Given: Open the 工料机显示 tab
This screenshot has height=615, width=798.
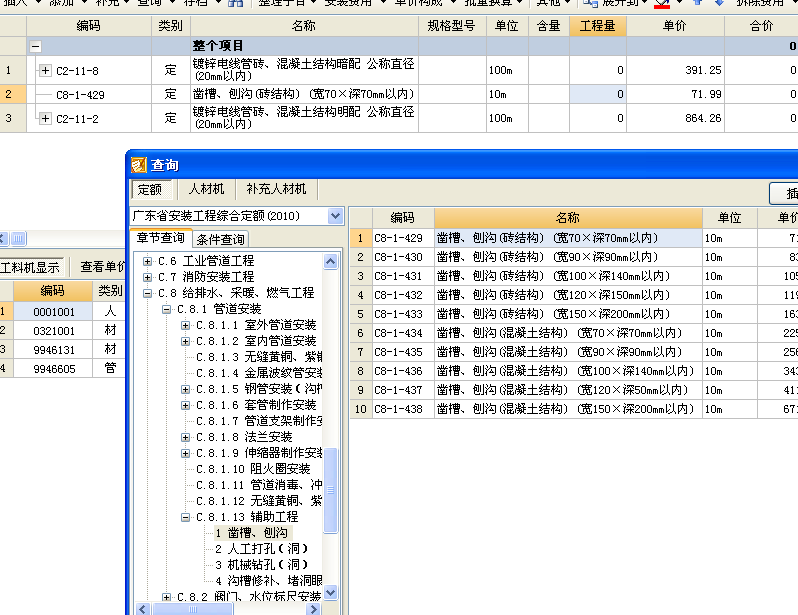Looking at the screenshot, I should 30,267.
